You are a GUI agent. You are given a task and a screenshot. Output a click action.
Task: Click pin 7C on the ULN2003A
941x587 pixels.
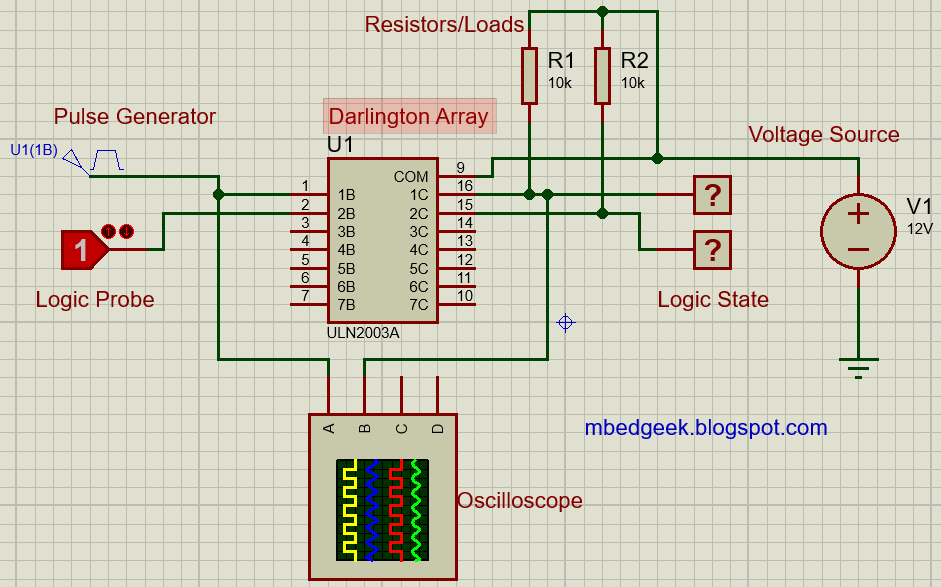419,305
